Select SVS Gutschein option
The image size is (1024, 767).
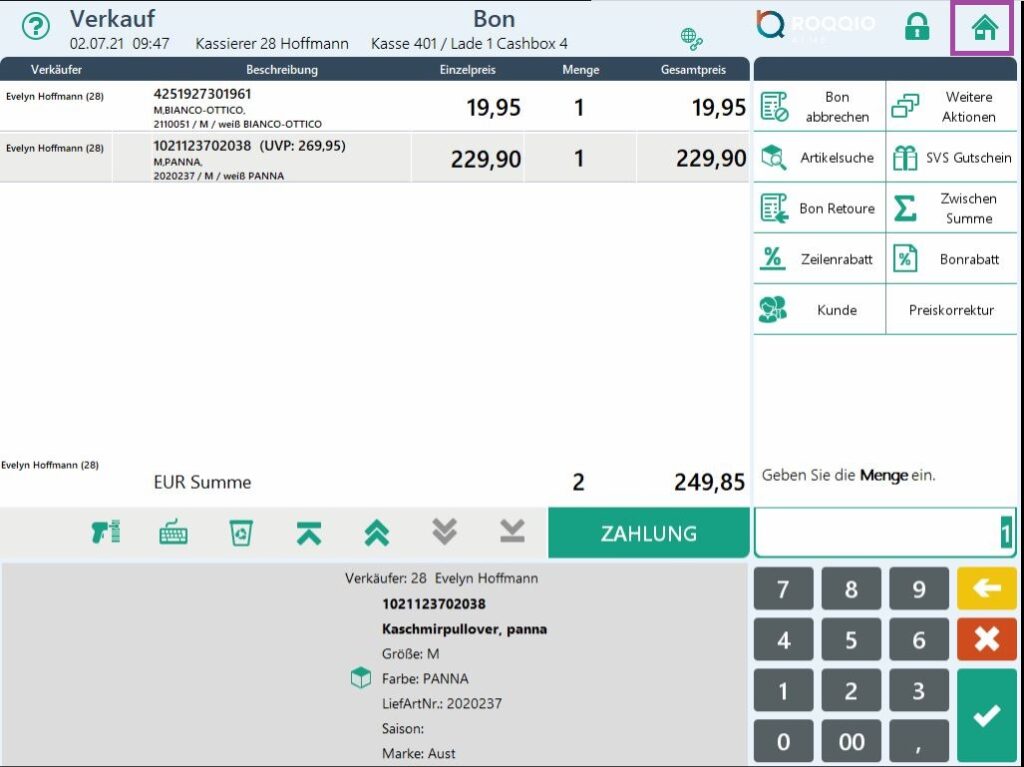952,157
